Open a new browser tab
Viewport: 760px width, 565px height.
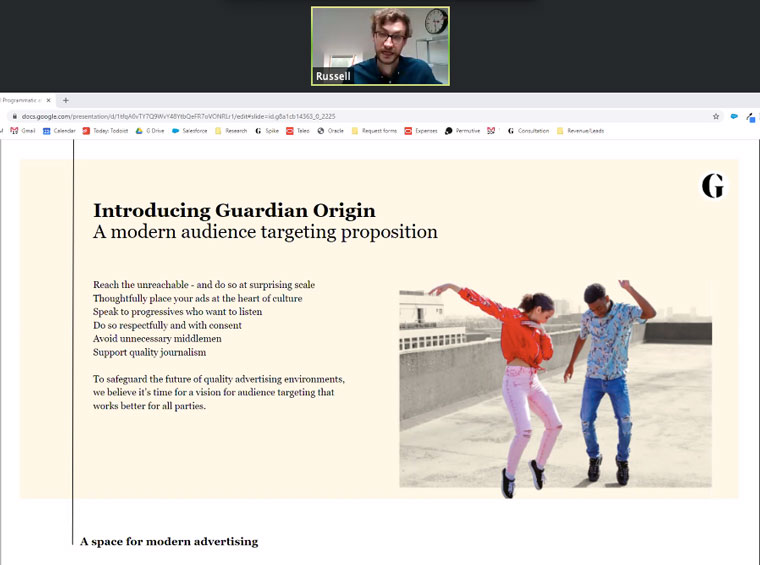coord(66,100)
